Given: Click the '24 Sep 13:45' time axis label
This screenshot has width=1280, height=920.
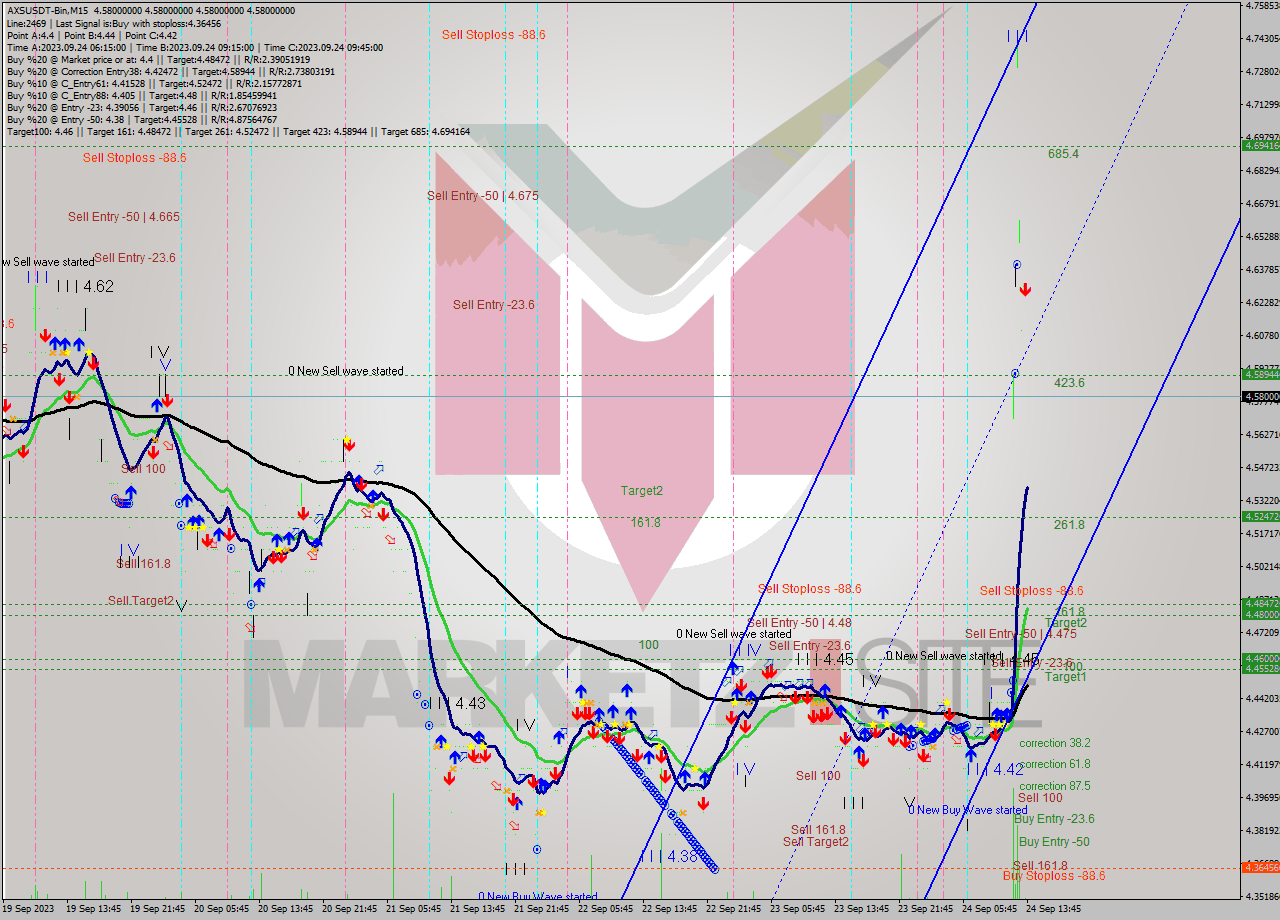Looking at the screenshot, I should click(x=1053, y=909).
